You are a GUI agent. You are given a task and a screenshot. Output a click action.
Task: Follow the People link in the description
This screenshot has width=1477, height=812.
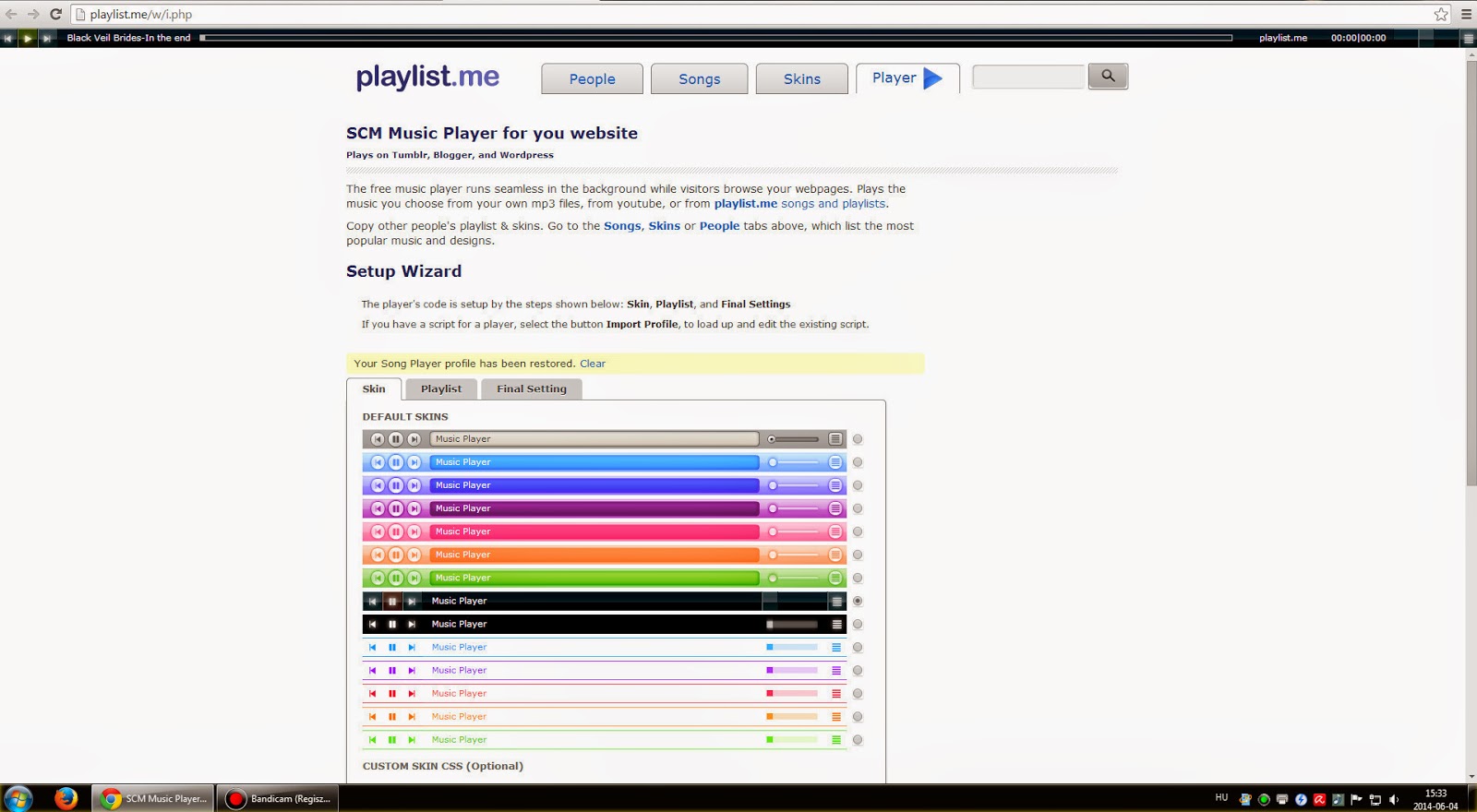pos(719,226)
